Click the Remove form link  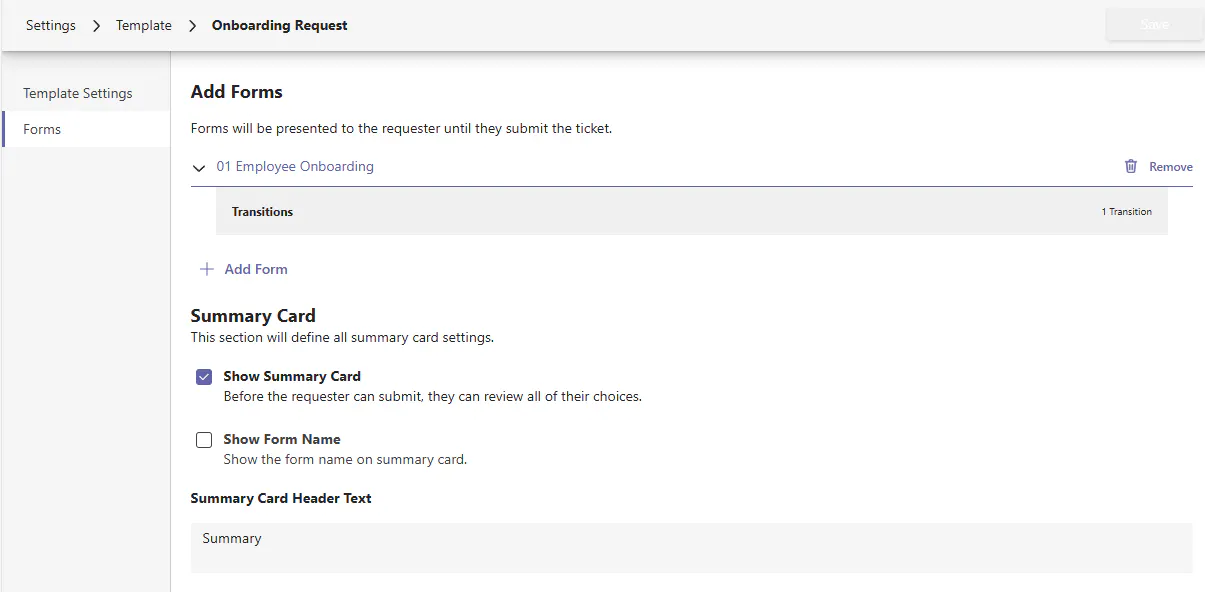coord(1170,167)
